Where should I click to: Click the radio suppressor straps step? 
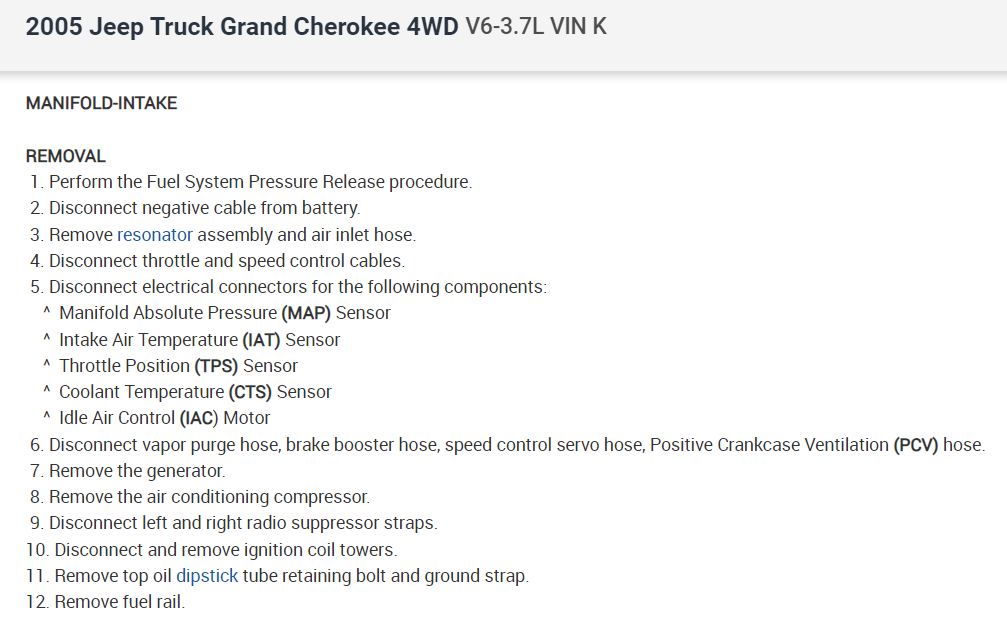(x=243, y=523)
